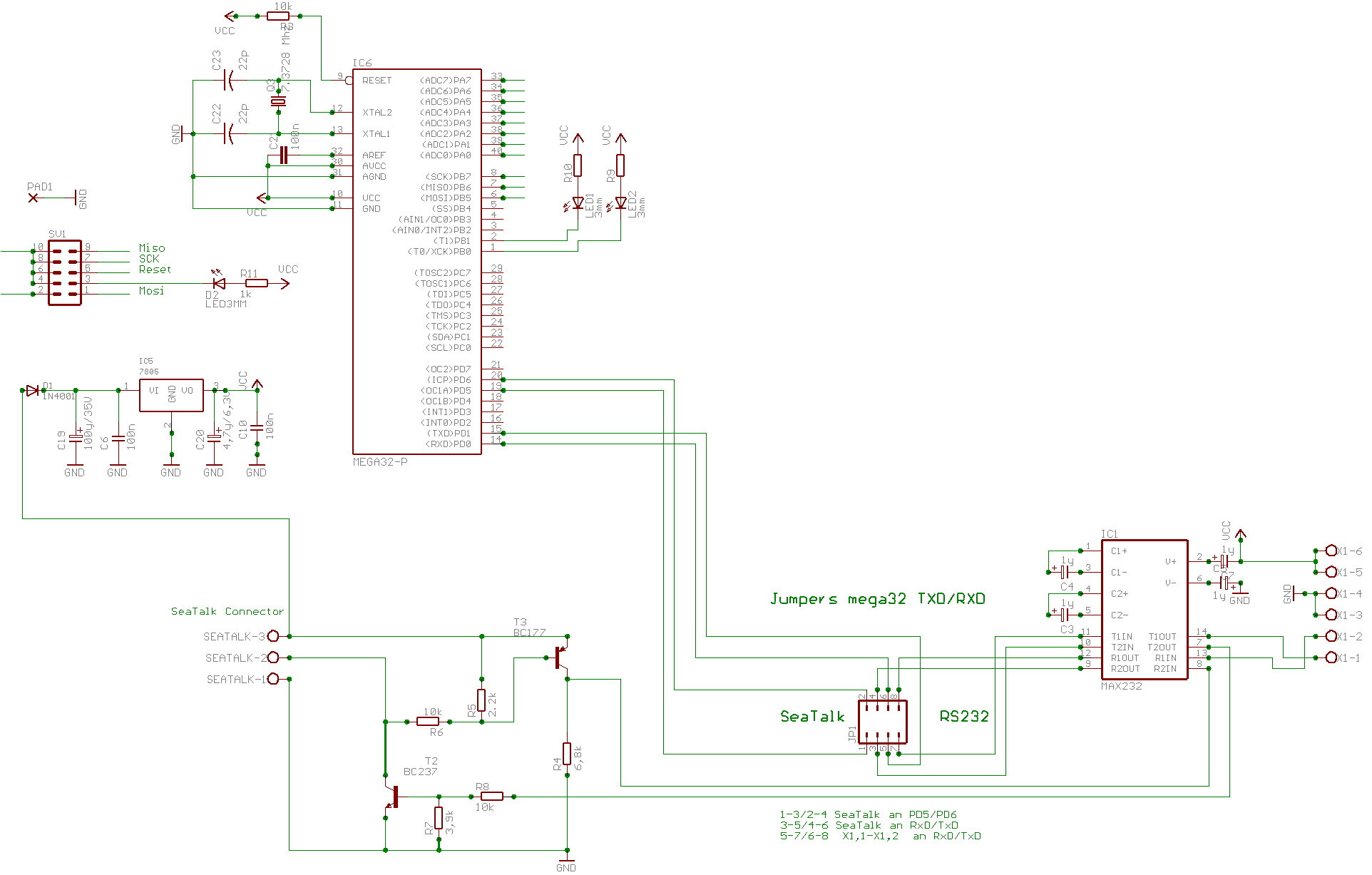The height and width of the screenshot is (875, 1372).
Task: Click the 'Jumpers mega32 TXD/RXD' text
Action: click(877, 599)
